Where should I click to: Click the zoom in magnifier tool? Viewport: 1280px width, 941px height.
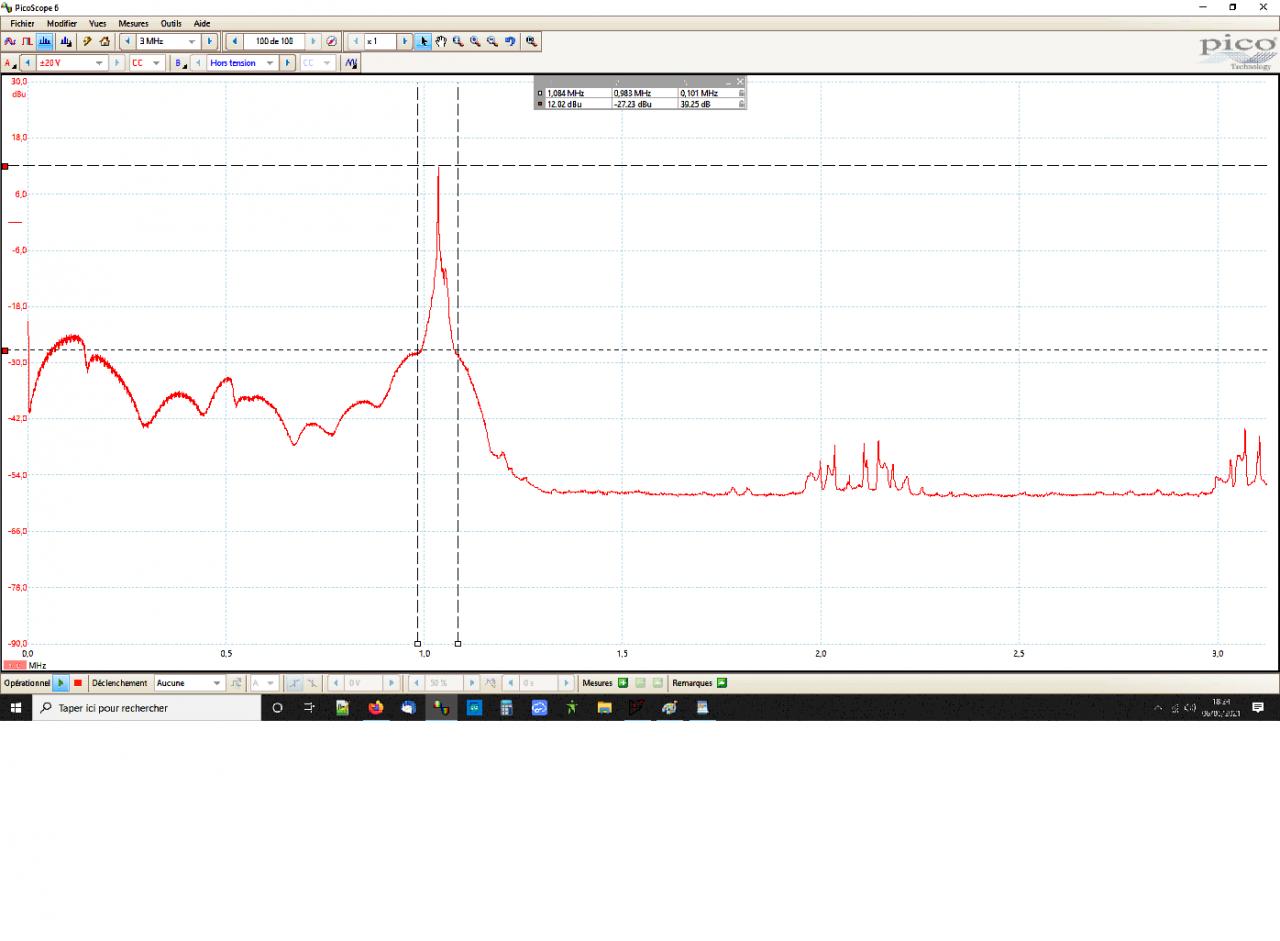[x=475, y=41]
